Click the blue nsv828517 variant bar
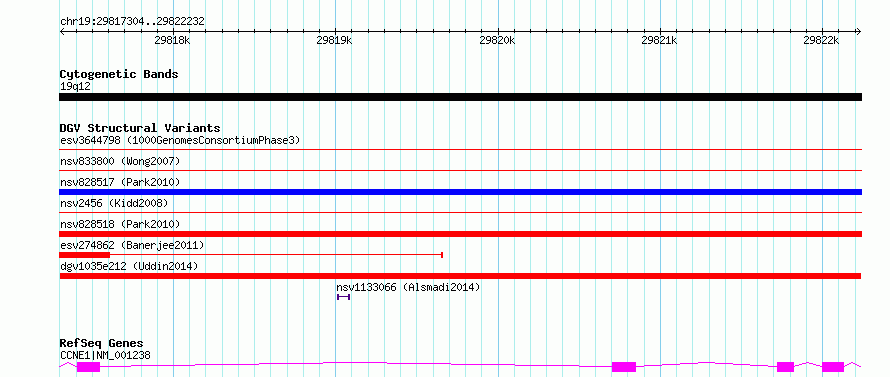 tap(460, 192)
